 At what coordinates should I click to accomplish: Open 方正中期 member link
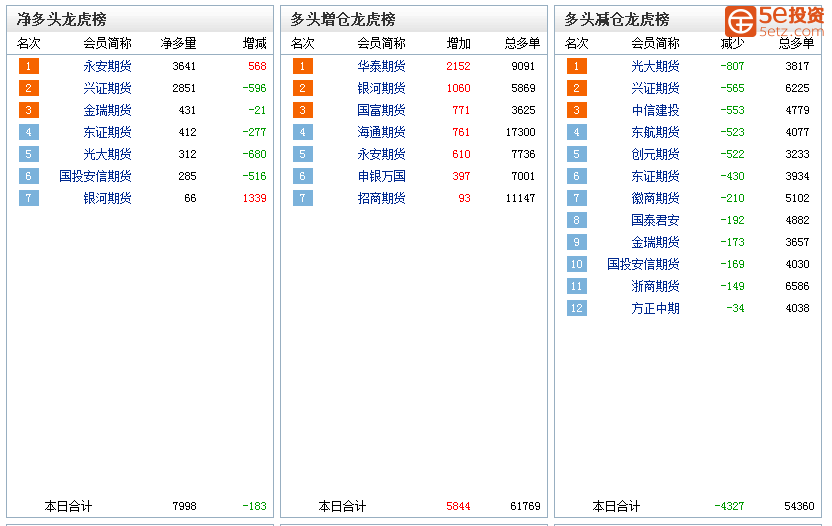[655, 308]
